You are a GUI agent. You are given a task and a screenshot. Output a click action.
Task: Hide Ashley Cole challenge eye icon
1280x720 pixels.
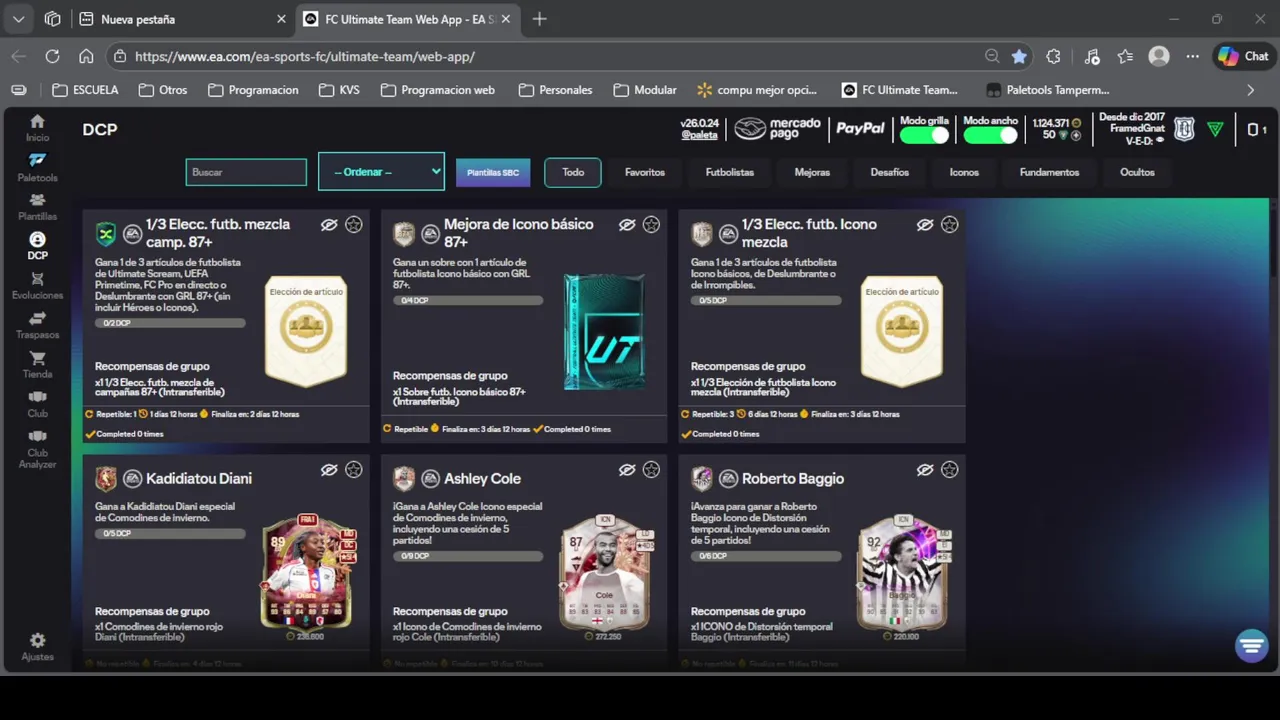pyautogui.click(x=627, y=470)
